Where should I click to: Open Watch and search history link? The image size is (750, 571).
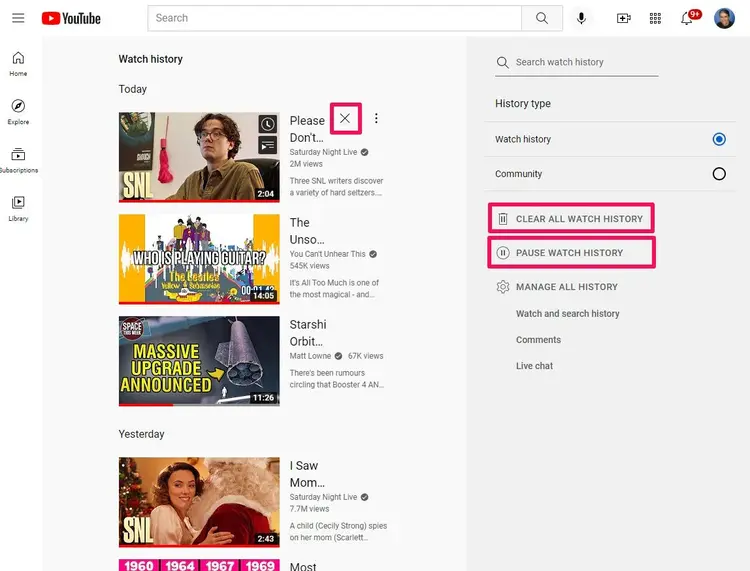(567, 314)
